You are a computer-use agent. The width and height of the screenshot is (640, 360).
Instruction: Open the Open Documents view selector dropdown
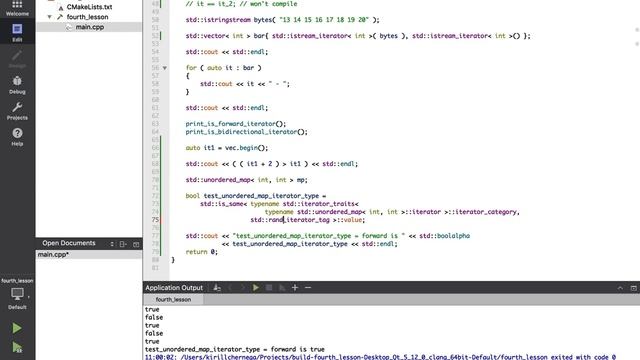112,244
